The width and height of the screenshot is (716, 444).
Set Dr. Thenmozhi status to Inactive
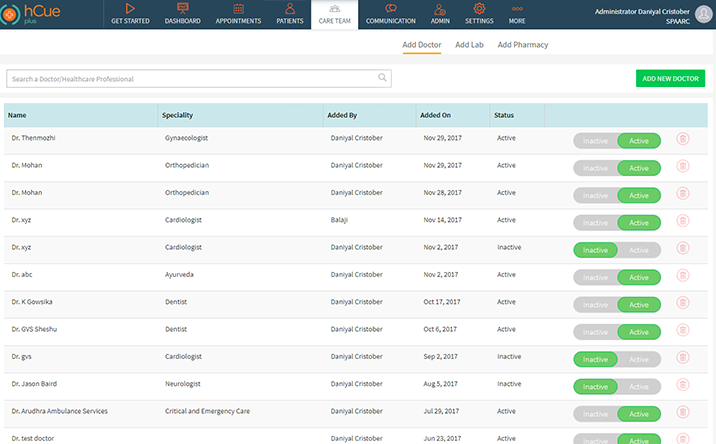[595, 141]
